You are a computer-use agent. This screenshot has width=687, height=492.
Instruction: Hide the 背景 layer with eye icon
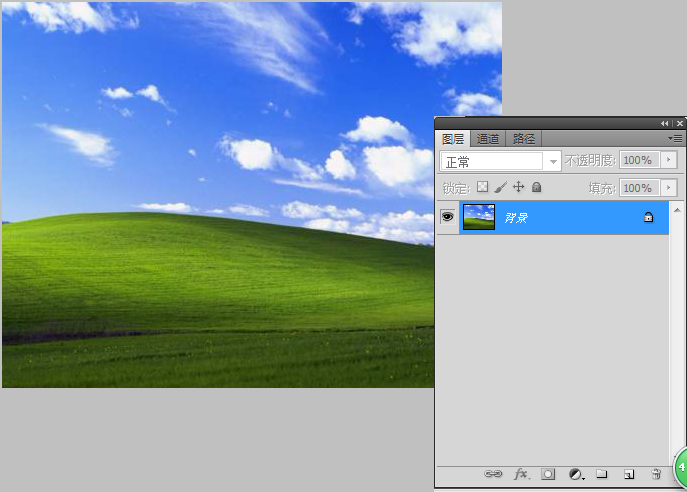(x=447, y=216)
